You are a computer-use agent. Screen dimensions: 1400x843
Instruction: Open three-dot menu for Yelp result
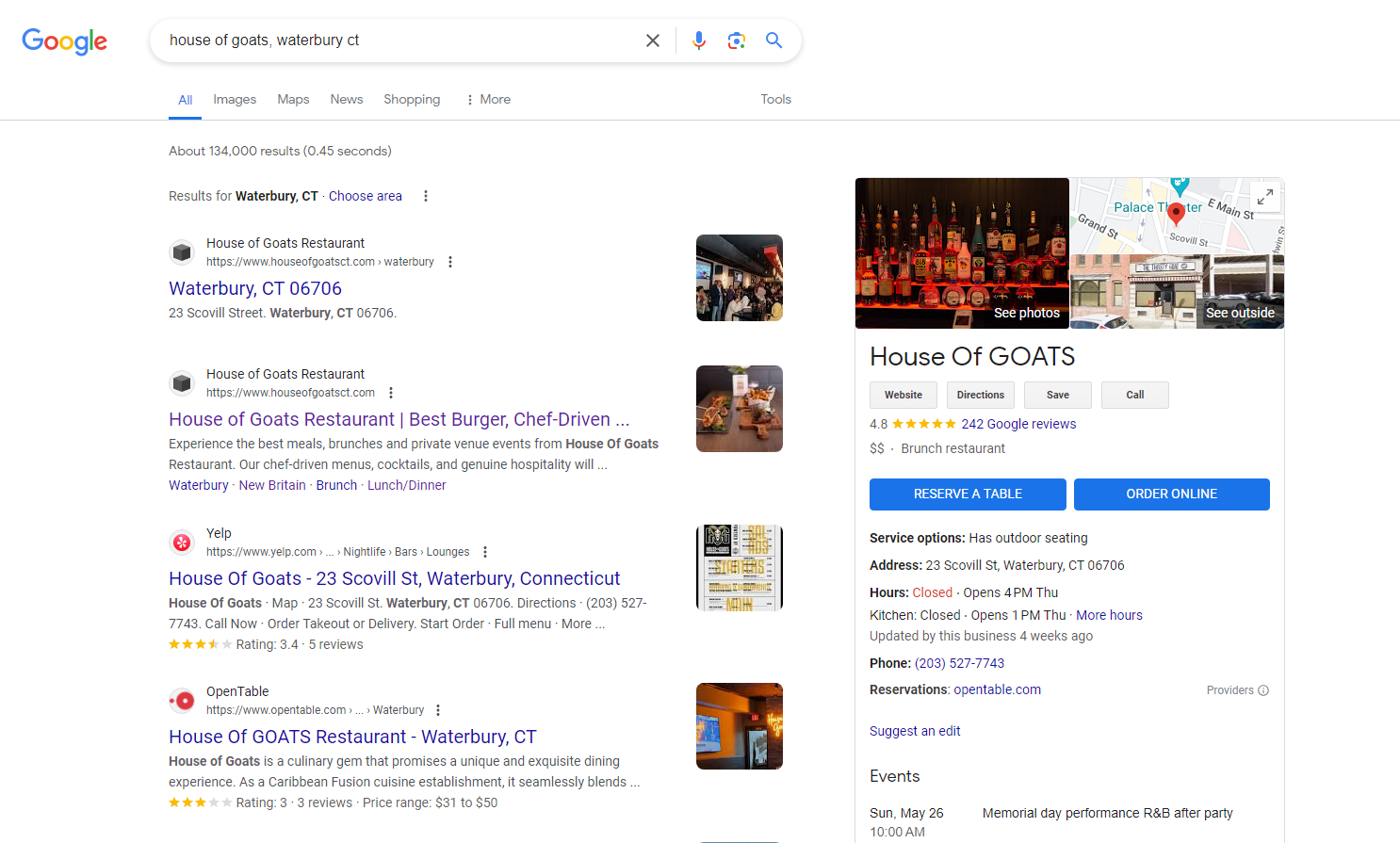(485, 552)
